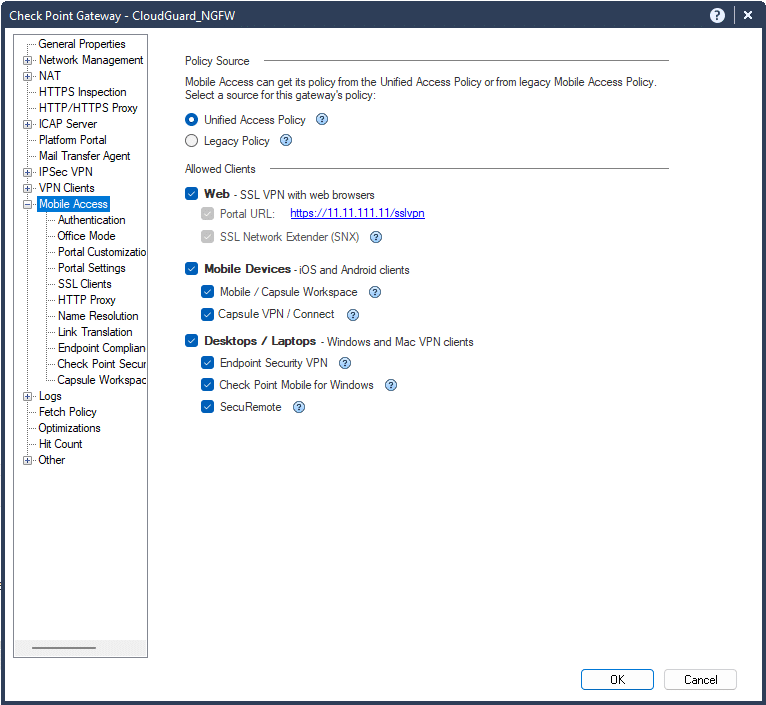The image size is (766, 705).
Task: Click help icon beside Legacy Policy
Action: tap(286, 141)
